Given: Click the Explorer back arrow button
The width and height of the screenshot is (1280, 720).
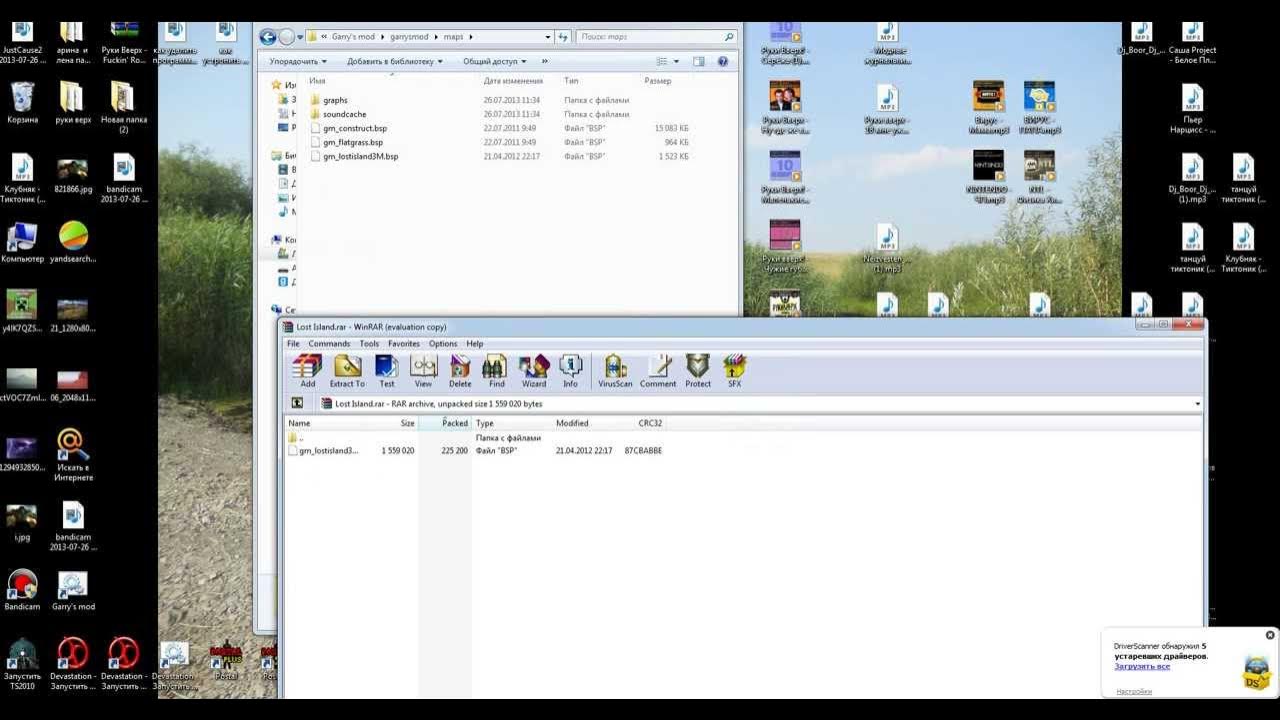Looking at the screenshot, I should (267, 37).
